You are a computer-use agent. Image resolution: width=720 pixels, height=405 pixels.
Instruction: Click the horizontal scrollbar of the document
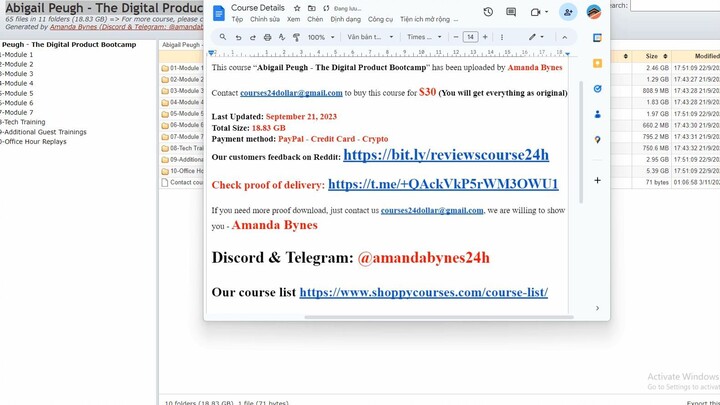[x=439, y=317]
